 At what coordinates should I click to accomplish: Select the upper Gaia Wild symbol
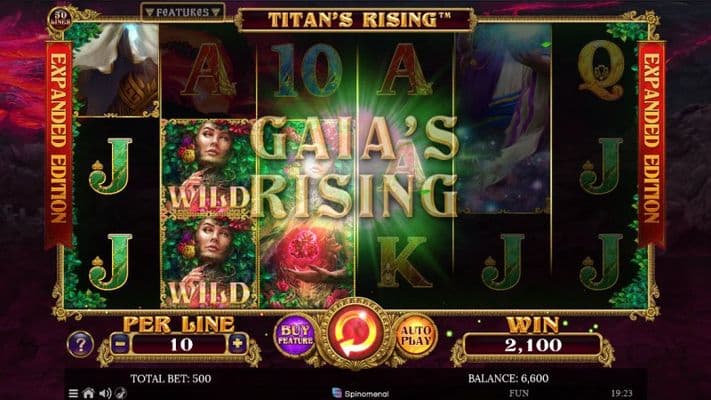click(208, 168)
